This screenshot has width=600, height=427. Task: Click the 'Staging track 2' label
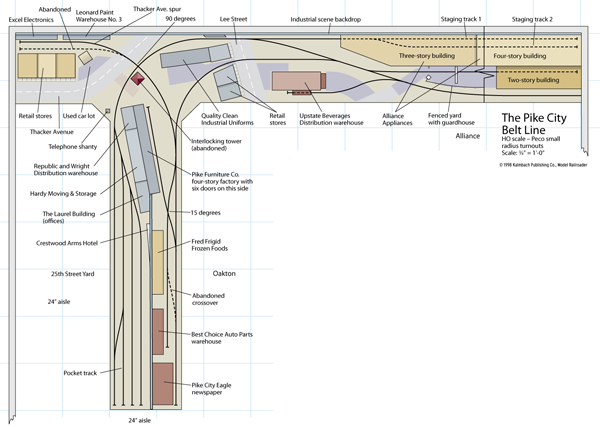[x=532, y=19]
